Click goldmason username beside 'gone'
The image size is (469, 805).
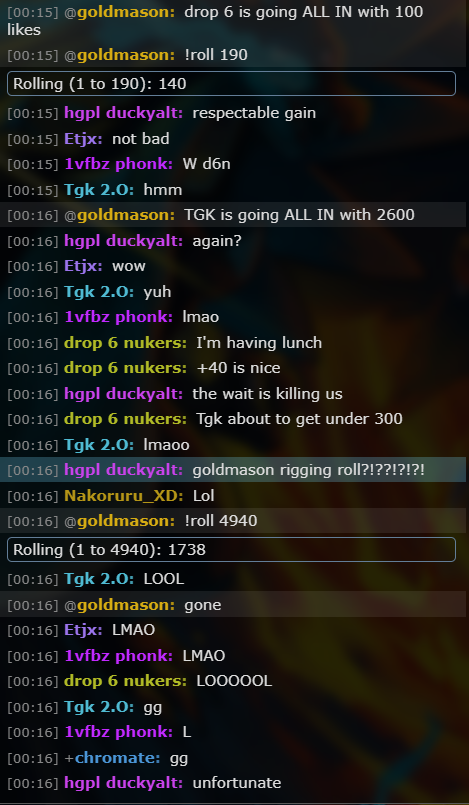[x=126, y=605]
